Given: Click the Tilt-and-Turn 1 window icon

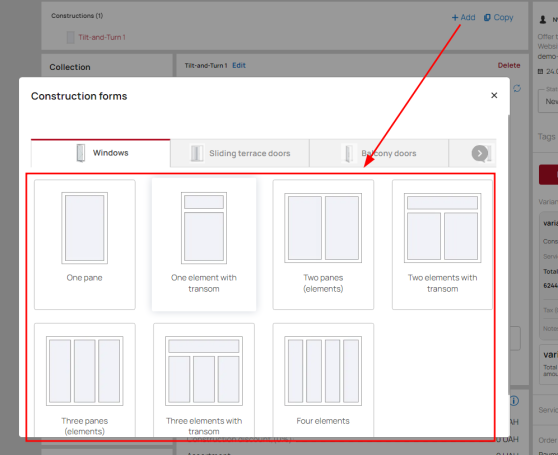Looking at the screenshot, I should pos(70,37).
